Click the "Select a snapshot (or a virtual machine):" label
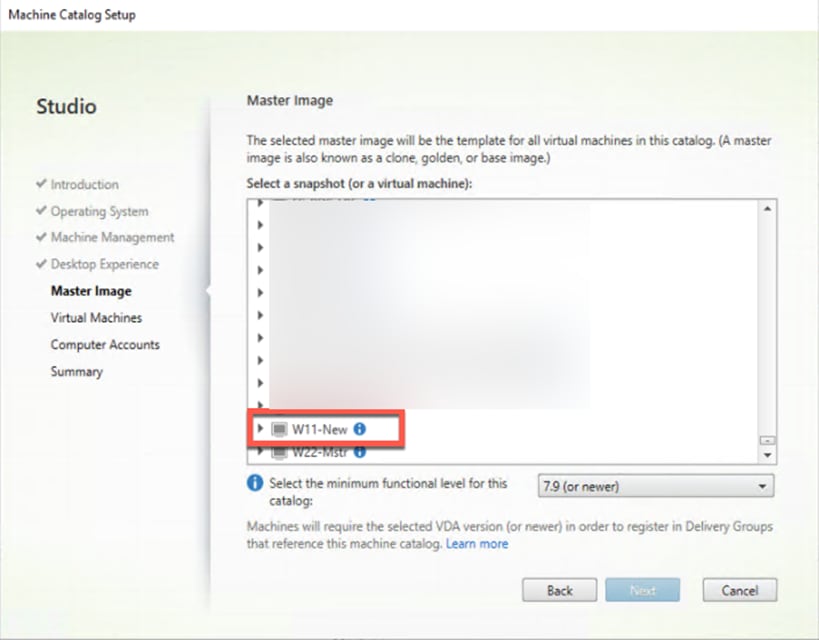Viewport: 819px width, 640px height. [359, 183]
